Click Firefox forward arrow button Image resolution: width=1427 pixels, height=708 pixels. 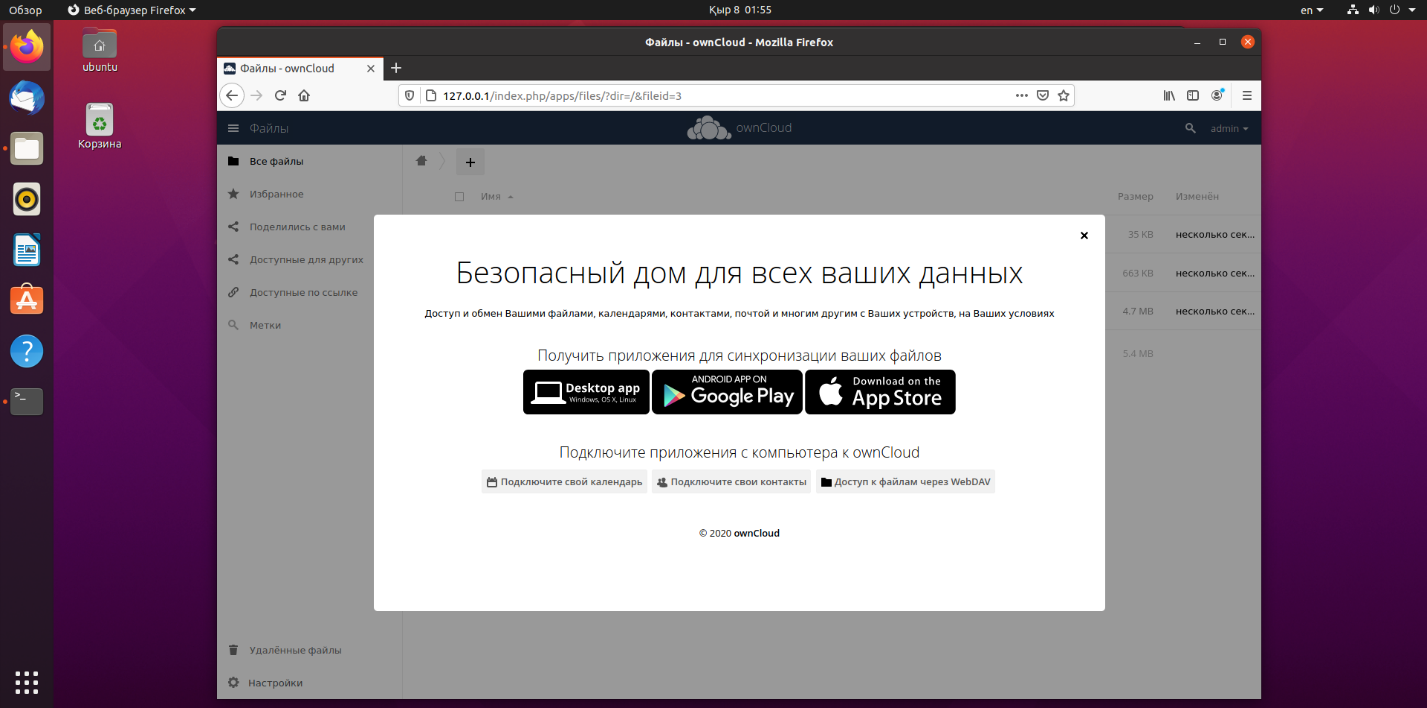click(257, 96)
